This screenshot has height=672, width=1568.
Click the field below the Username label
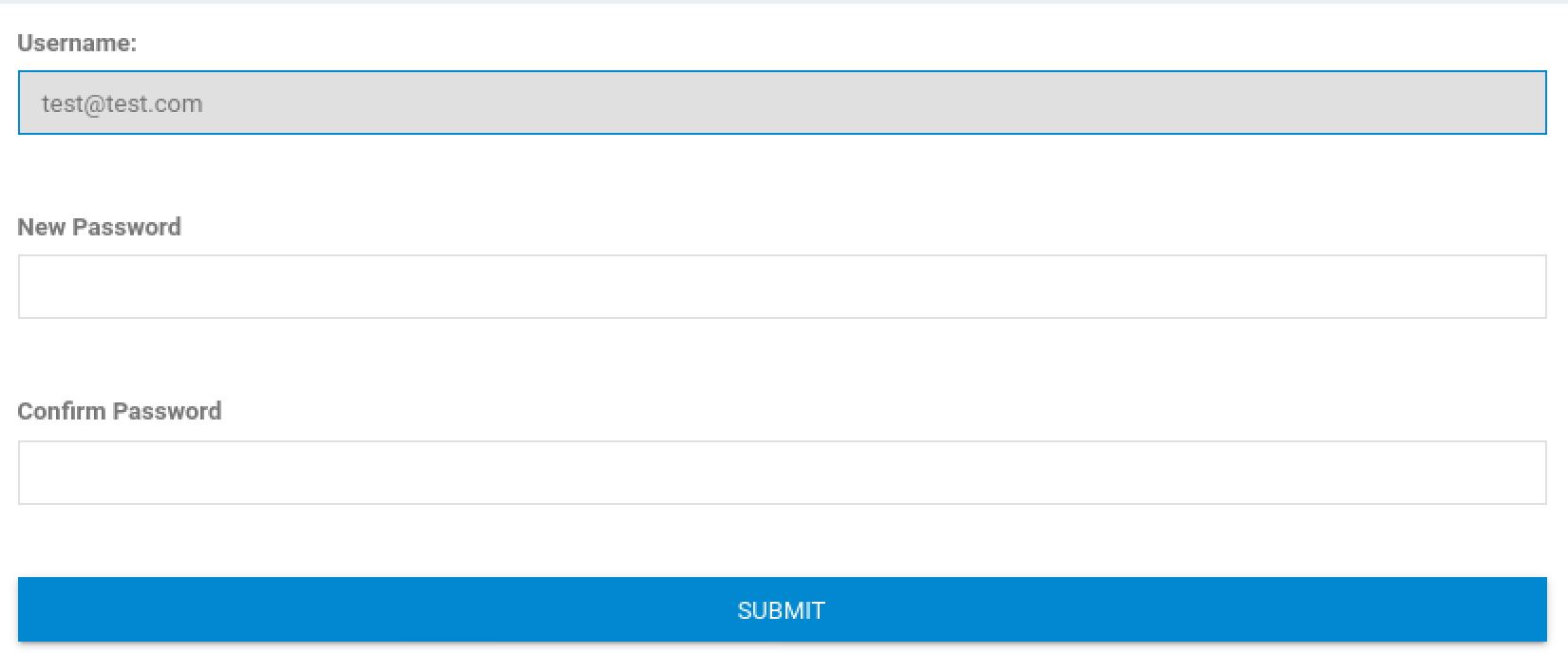click(x=782, y=103)
